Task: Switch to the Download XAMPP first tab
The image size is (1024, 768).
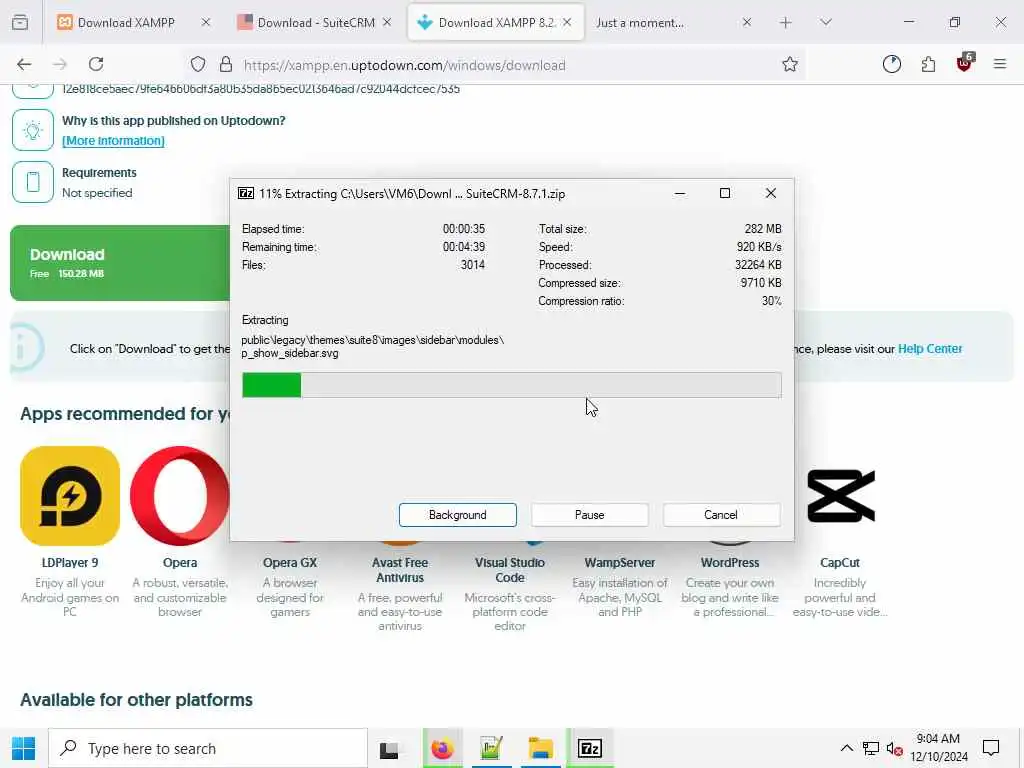Action: pos(125,23)
